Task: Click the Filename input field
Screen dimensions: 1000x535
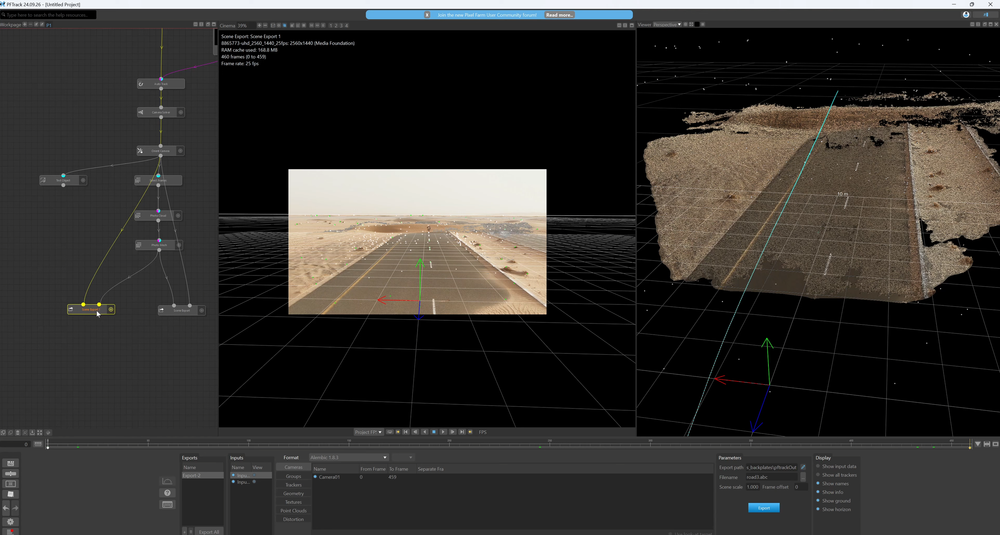Action: (x=771, y=477)
